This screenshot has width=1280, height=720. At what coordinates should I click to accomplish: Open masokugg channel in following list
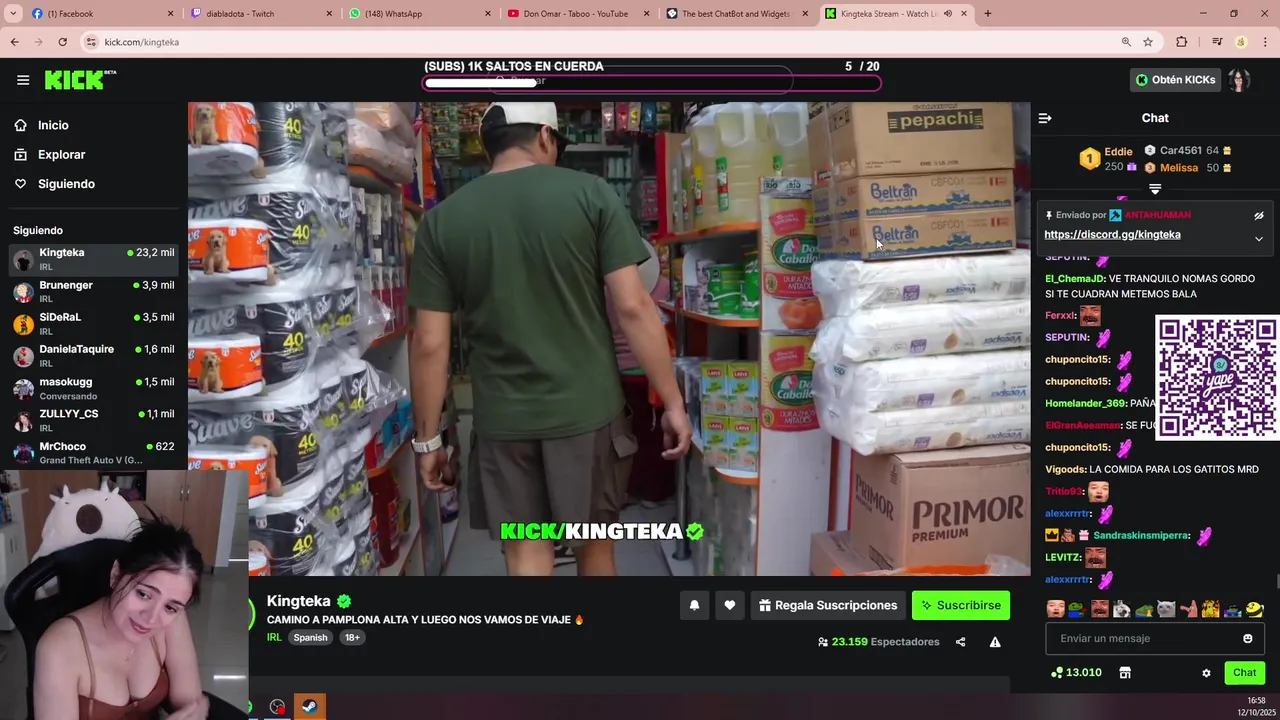[x=94, y=388]
